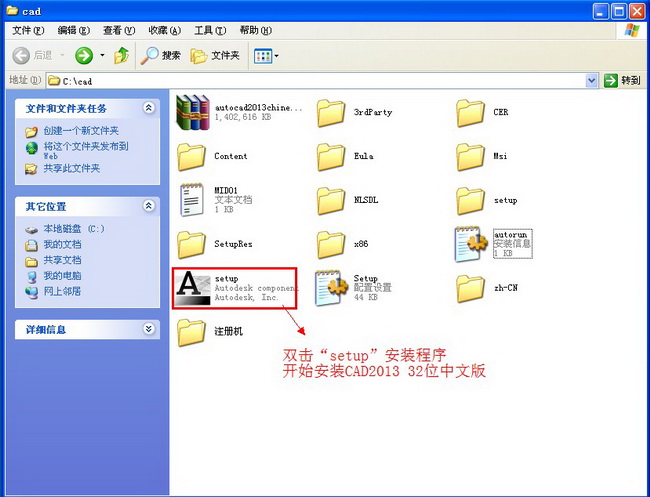
Task: Click the cad folder icon in title bar
Action: [12, 11]
